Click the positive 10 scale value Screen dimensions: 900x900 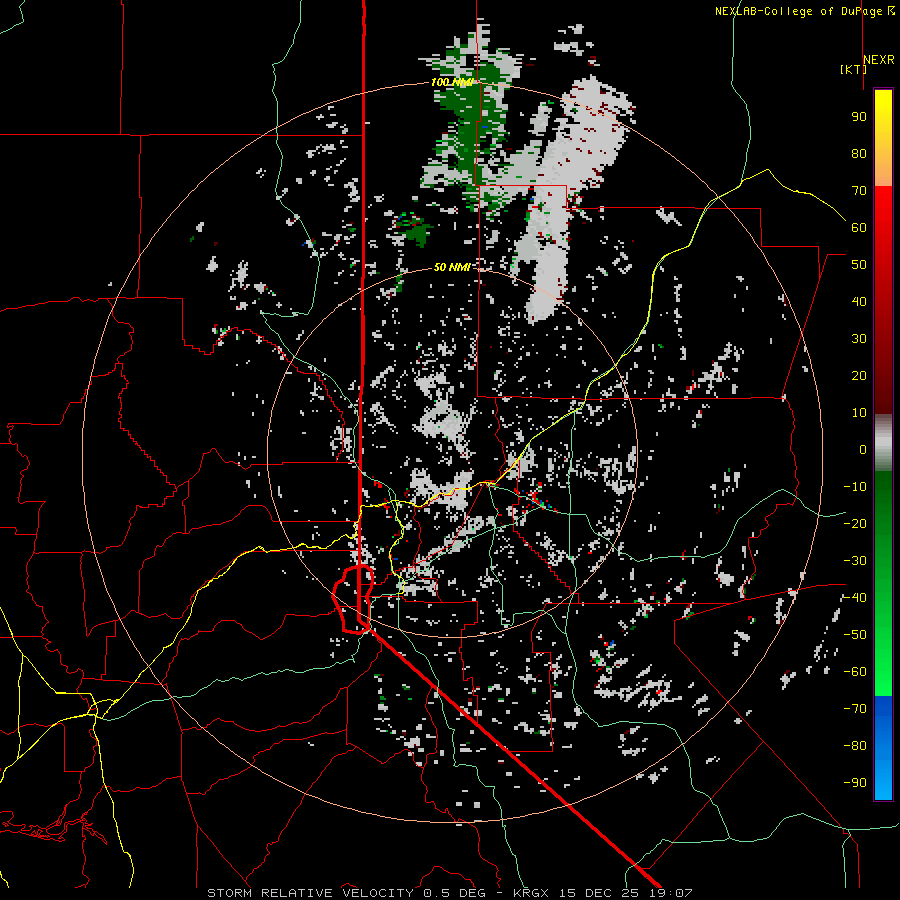tap(859, 413)
